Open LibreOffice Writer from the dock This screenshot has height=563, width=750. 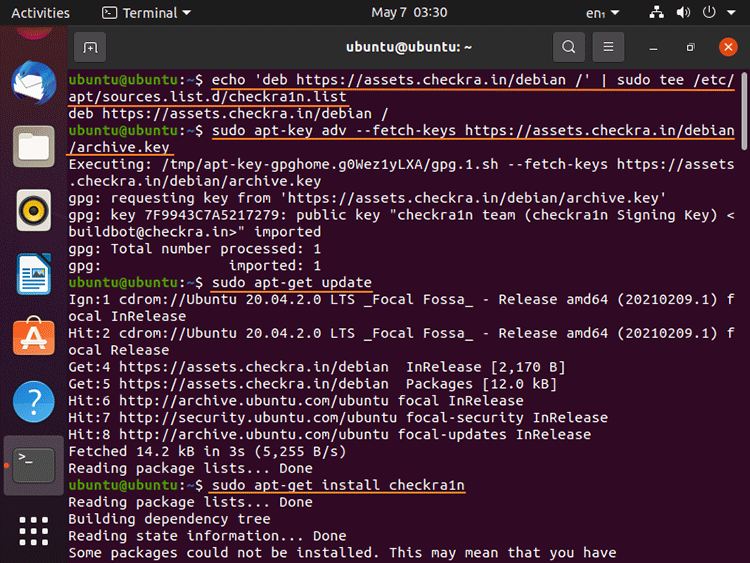[33, 274]
